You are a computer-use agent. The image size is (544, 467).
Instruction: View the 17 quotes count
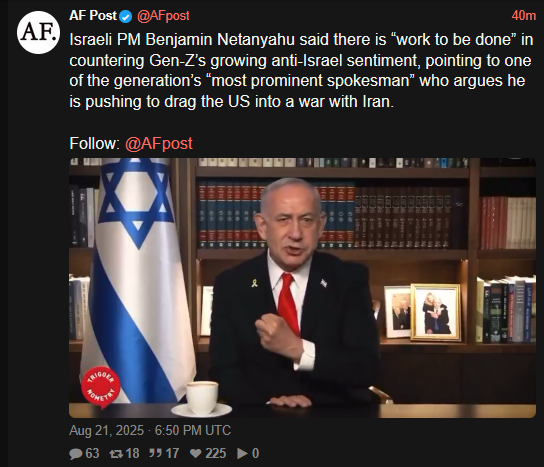click(172, 453)
